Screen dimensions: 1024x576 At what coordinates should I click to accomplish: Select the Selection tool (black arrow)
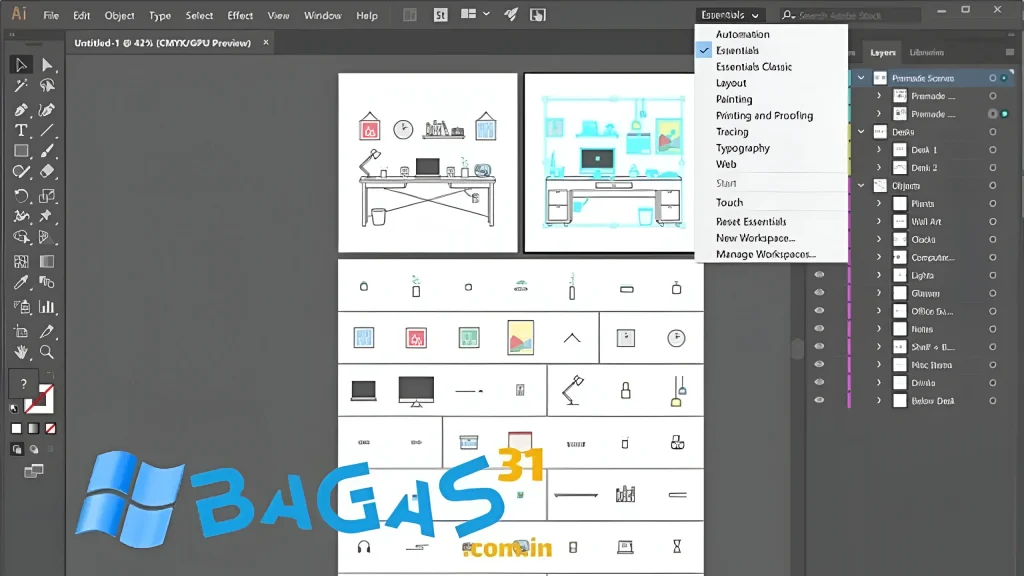[21, 65]
